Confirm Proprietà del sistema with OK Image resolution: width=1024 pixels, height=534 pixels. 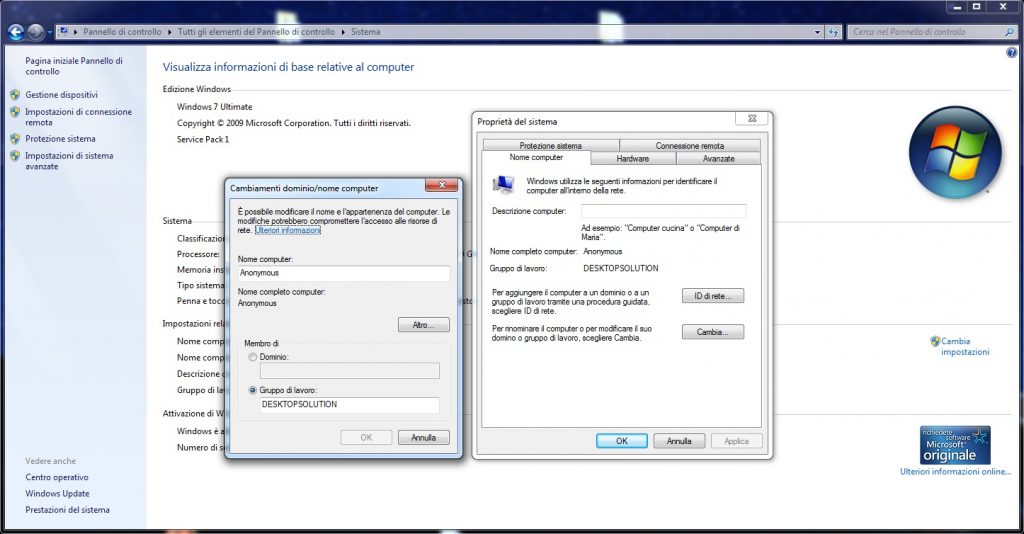pos(622,441)
